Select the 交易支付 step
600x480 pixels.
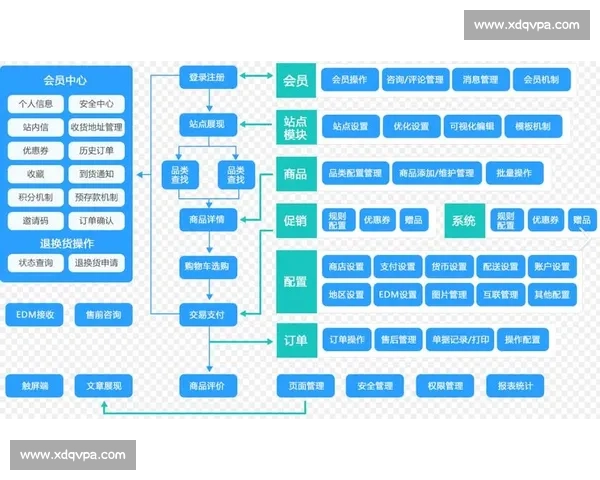pos(208,315)
